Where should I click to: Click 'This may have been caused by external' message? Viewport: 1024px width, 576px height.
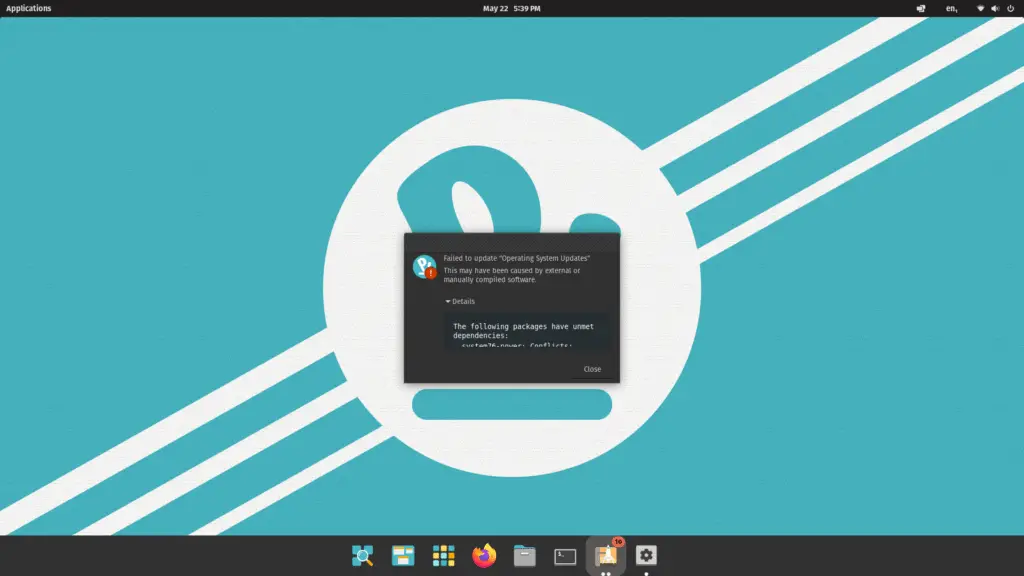(511, 275)
